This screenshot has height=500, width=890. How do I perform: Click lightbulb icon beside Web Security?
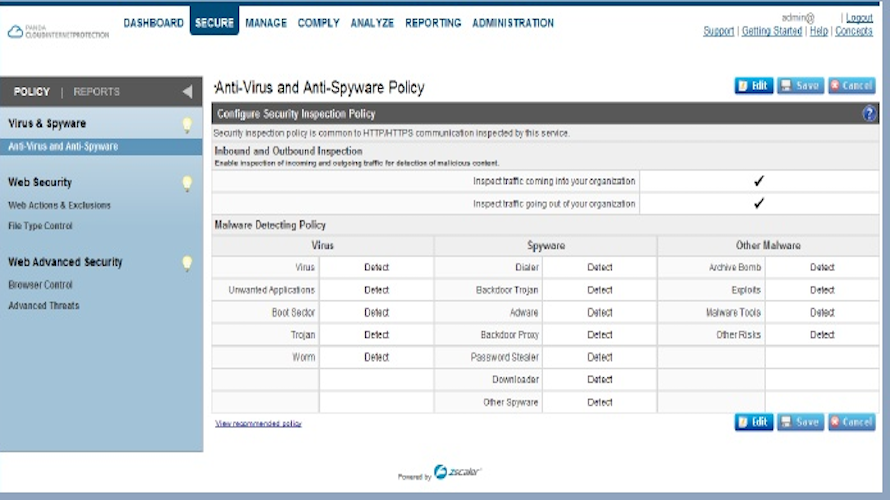(186, 183)
